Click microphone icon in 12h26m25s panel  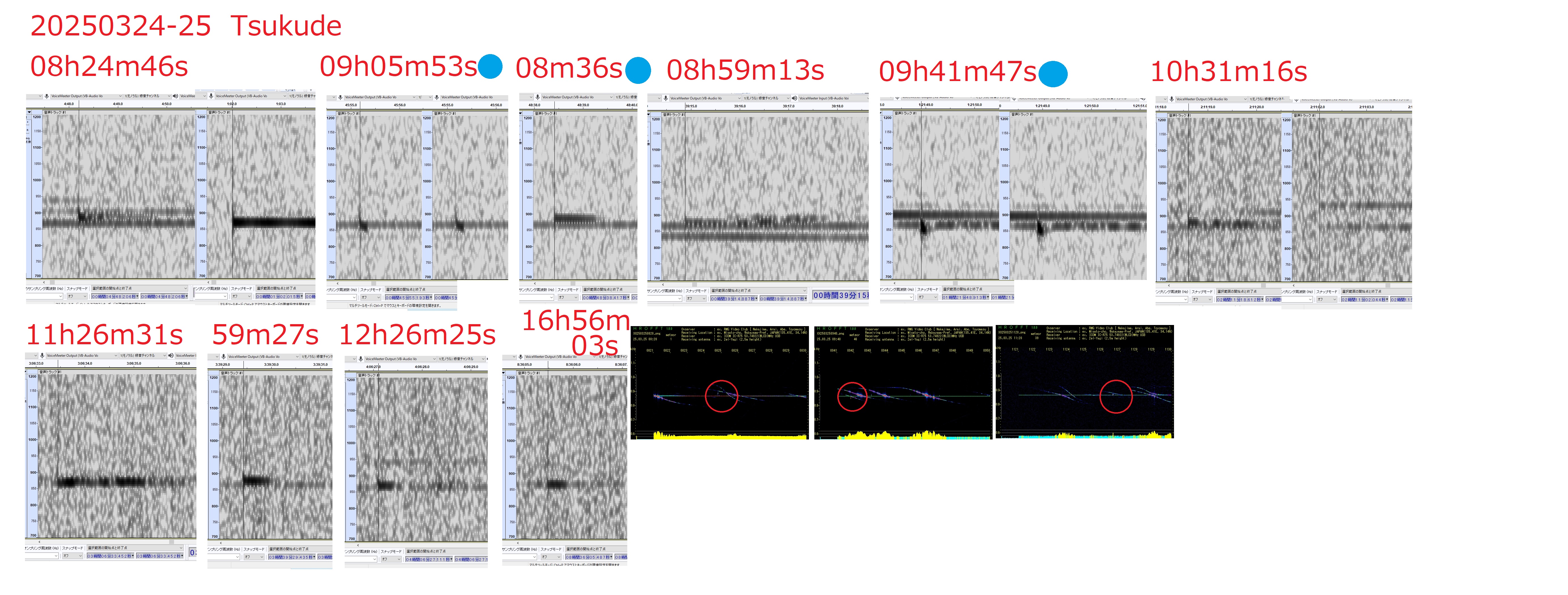pyautogui.click(x=361, y=359)
